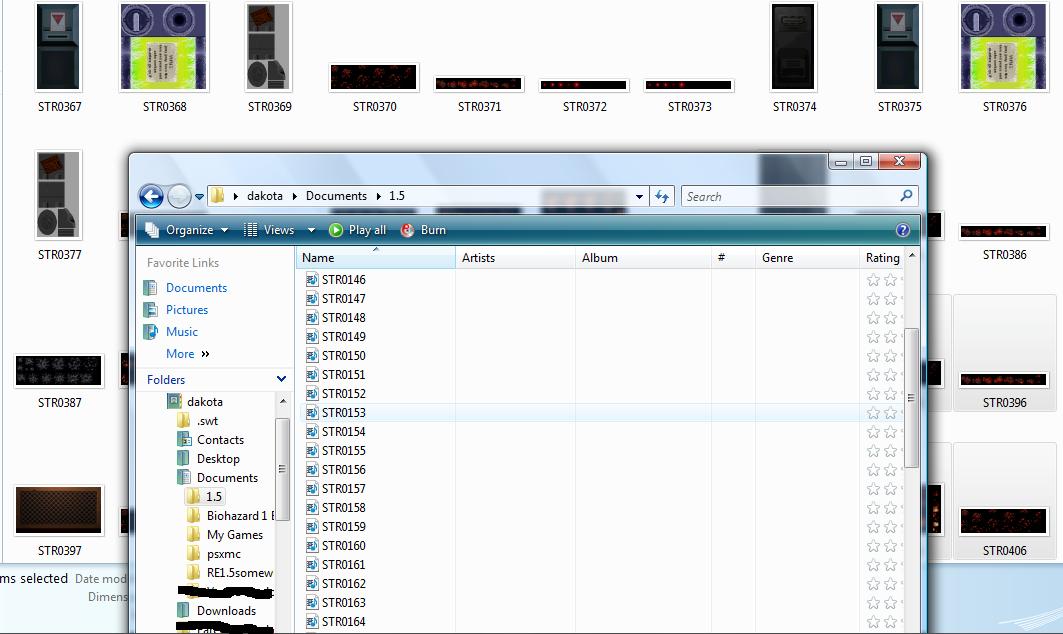The height and width of the screenshot is (634, 1063).
Task: Click the refresh icon beside address bar
Action: tap(662, 197)
